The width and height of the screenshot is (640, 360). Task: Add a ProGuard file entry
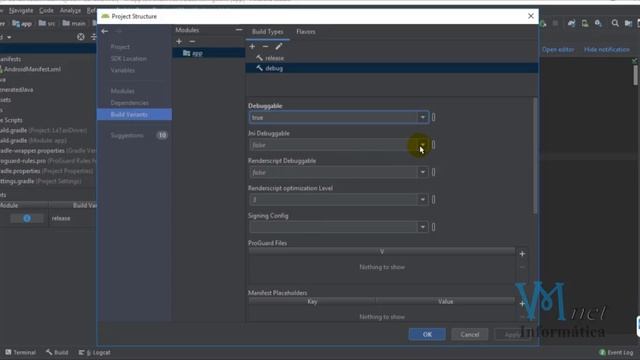522,254
